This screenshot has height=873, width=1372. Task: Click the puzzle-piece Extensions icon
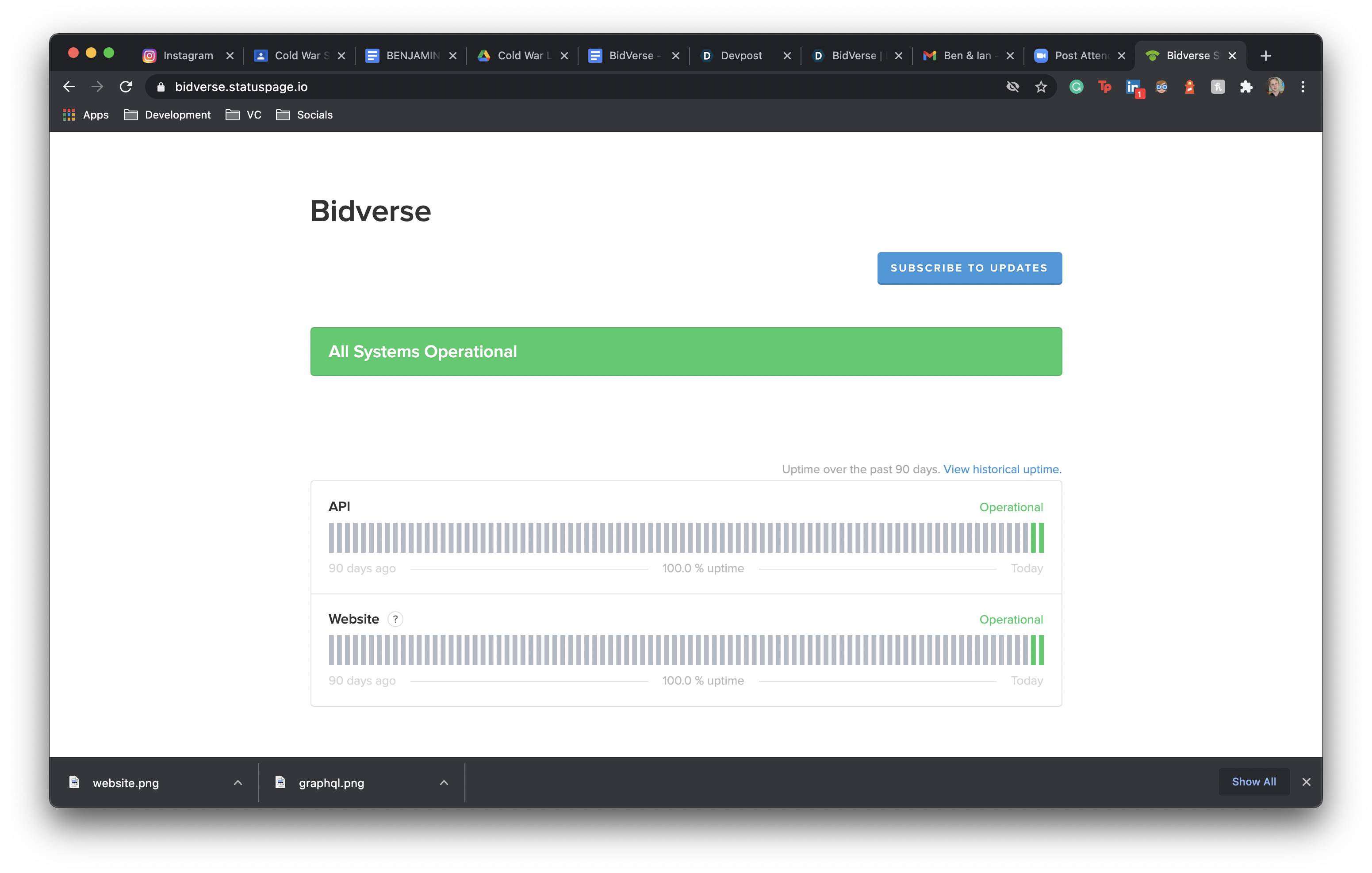click(1246, 87)
